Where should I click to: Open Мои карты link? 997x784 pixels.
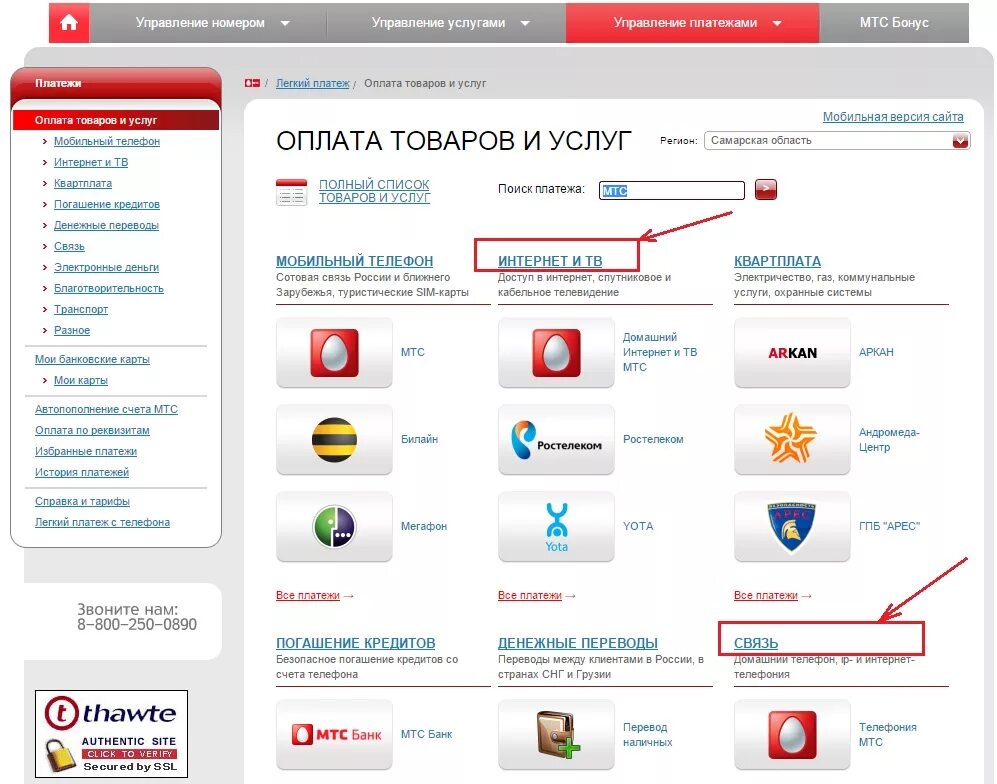(x=81, y=380)
